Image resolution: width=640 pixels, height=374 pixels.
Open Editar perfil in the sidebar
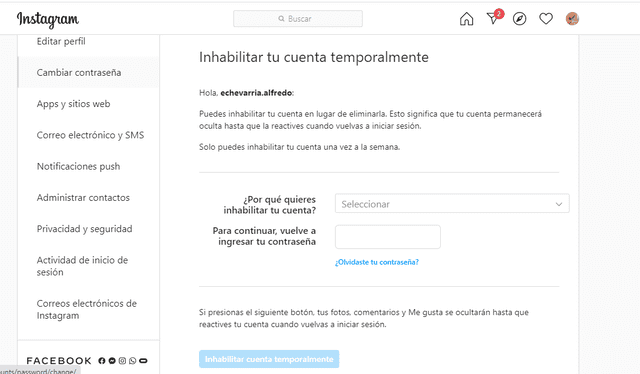tap(61, 41)
